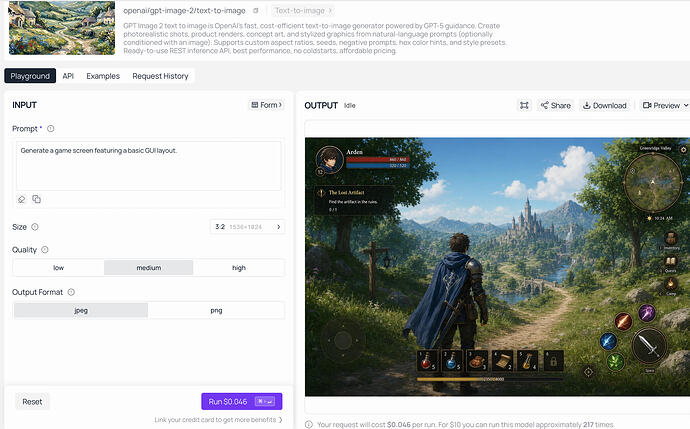Expand the Preview dropdown
The height and width of the screenshot is (429, 690).
(x=664, y=105)
